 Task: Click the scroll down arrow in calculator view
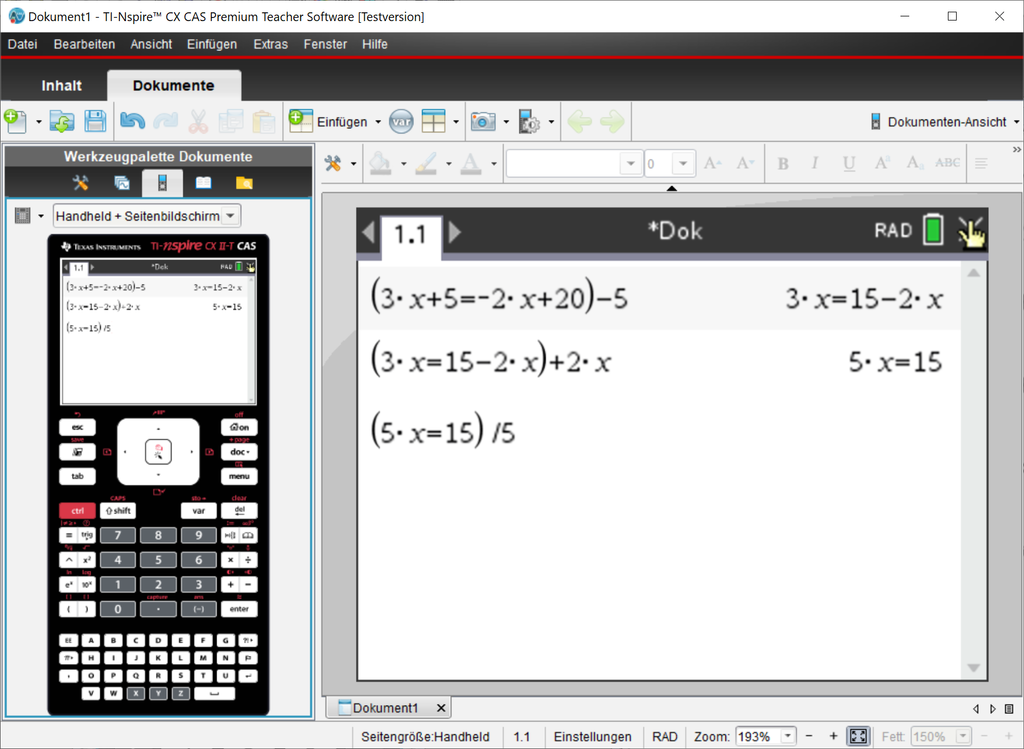tap(973, 667)
